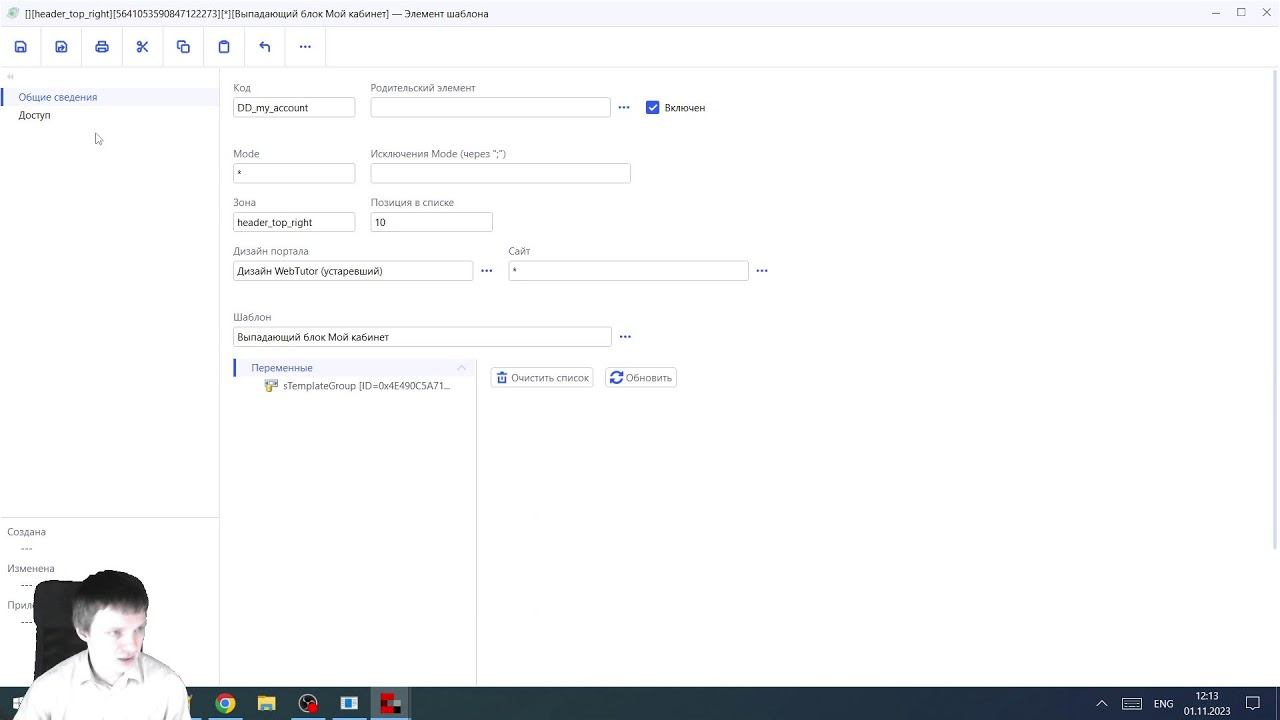
Task: Print using the printer toolbar icon
Action: coord(102,47)
